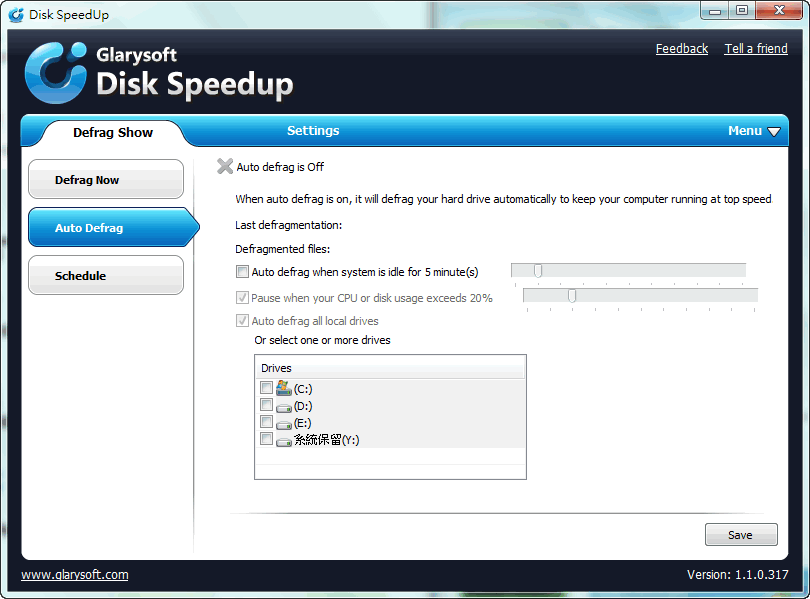Click the 'Or select one or more drives' text

tap(322, 340)
